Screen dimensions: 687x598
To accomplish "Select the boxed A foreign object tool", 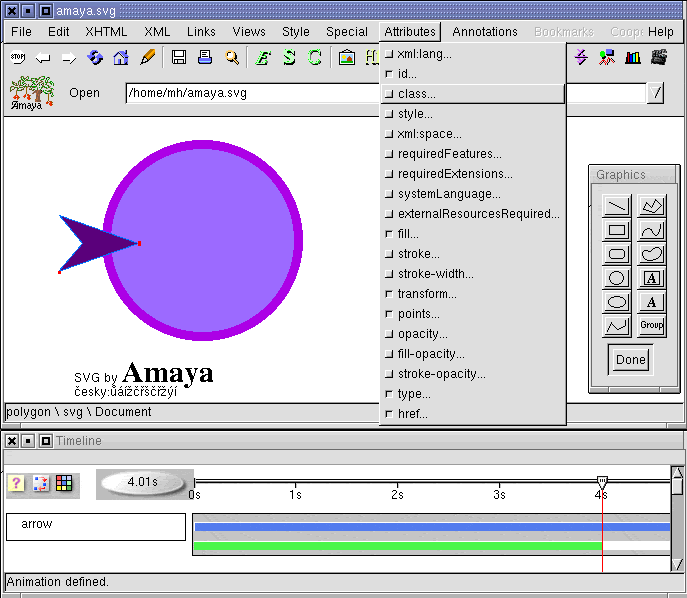I will [652, 278].
